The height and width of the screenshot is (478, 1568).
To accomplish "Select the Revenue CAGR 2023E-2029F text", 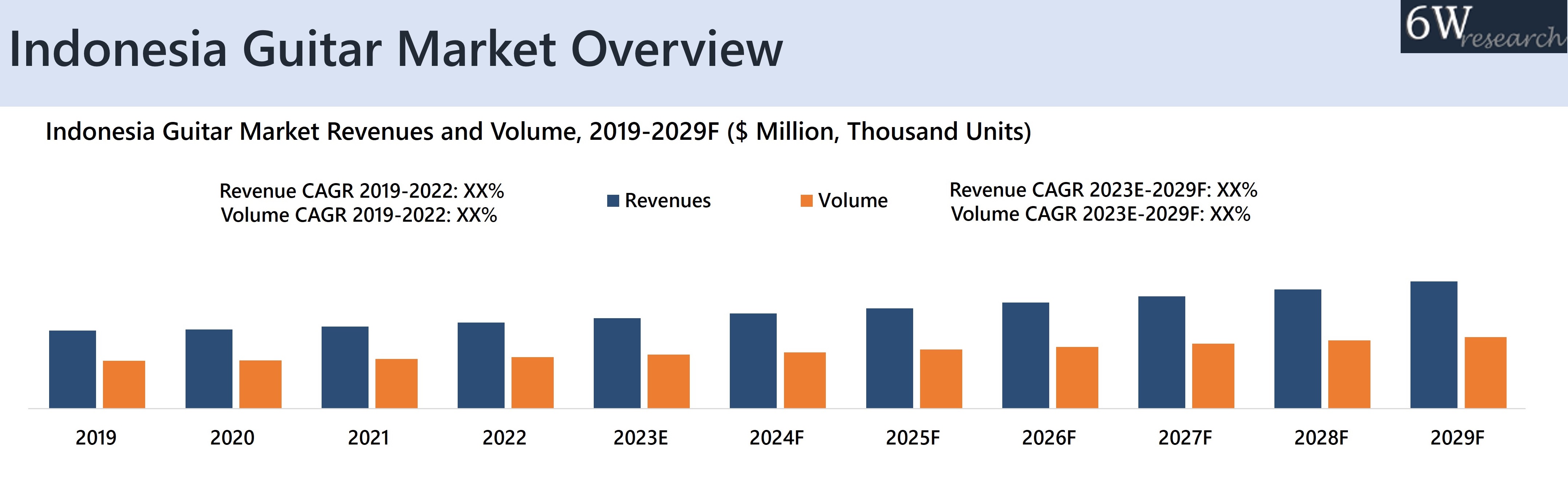I will point(1103,190).
